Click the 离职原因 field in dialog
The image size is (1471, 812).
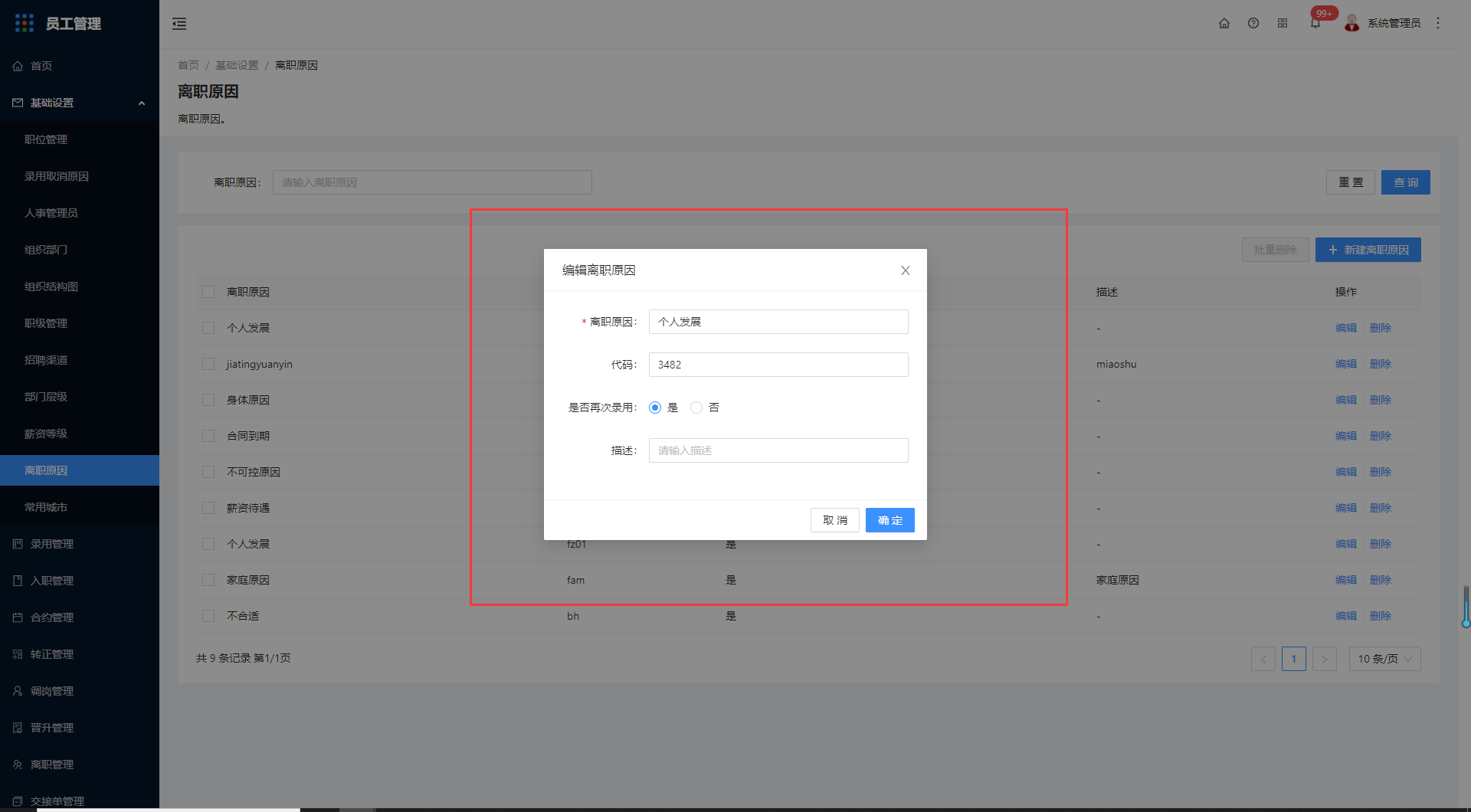click(778, 322)
